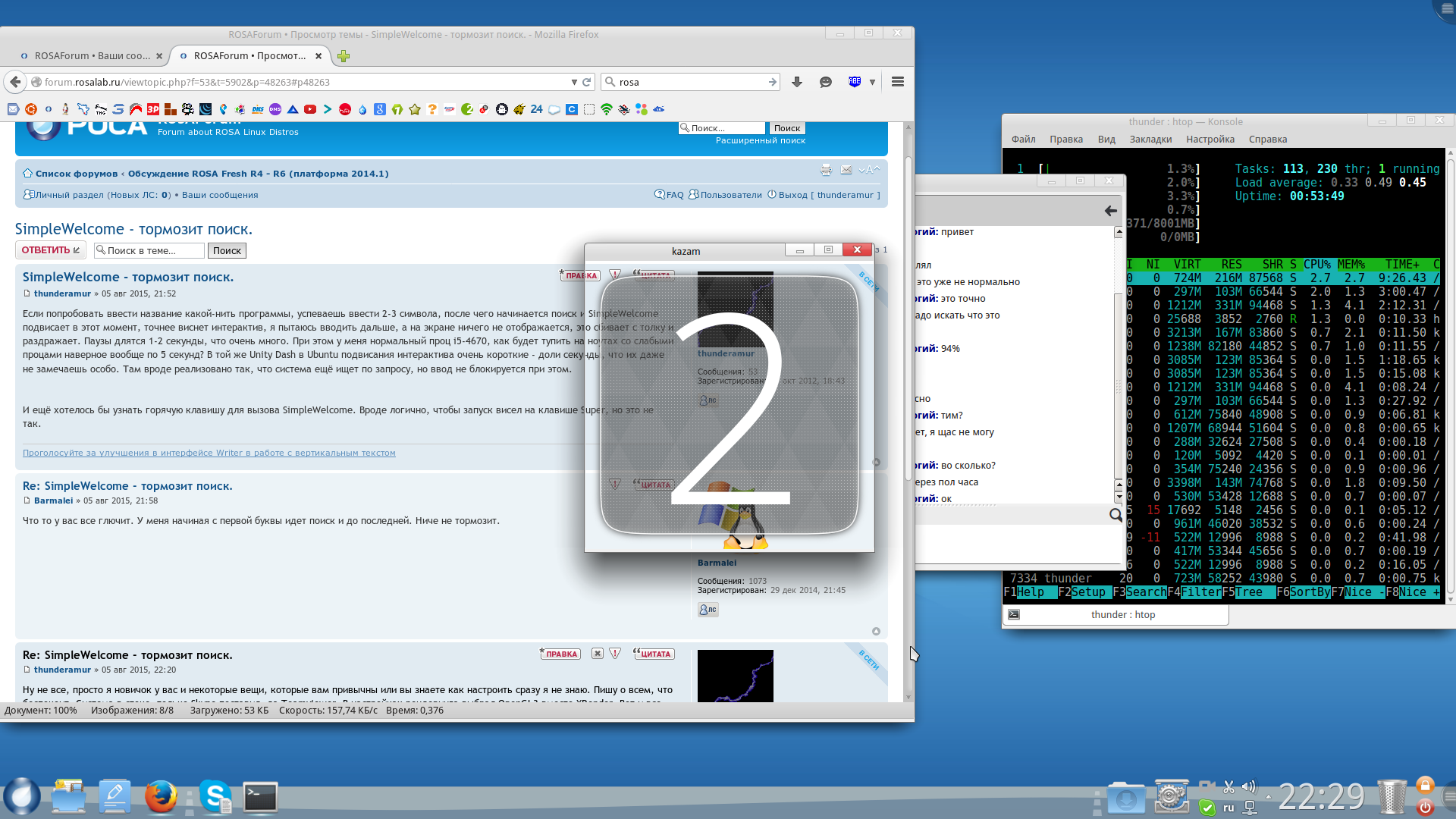Click the forum print view icon
The width and height of the screenshot is (1456, 819).
(x=826, y=170)
